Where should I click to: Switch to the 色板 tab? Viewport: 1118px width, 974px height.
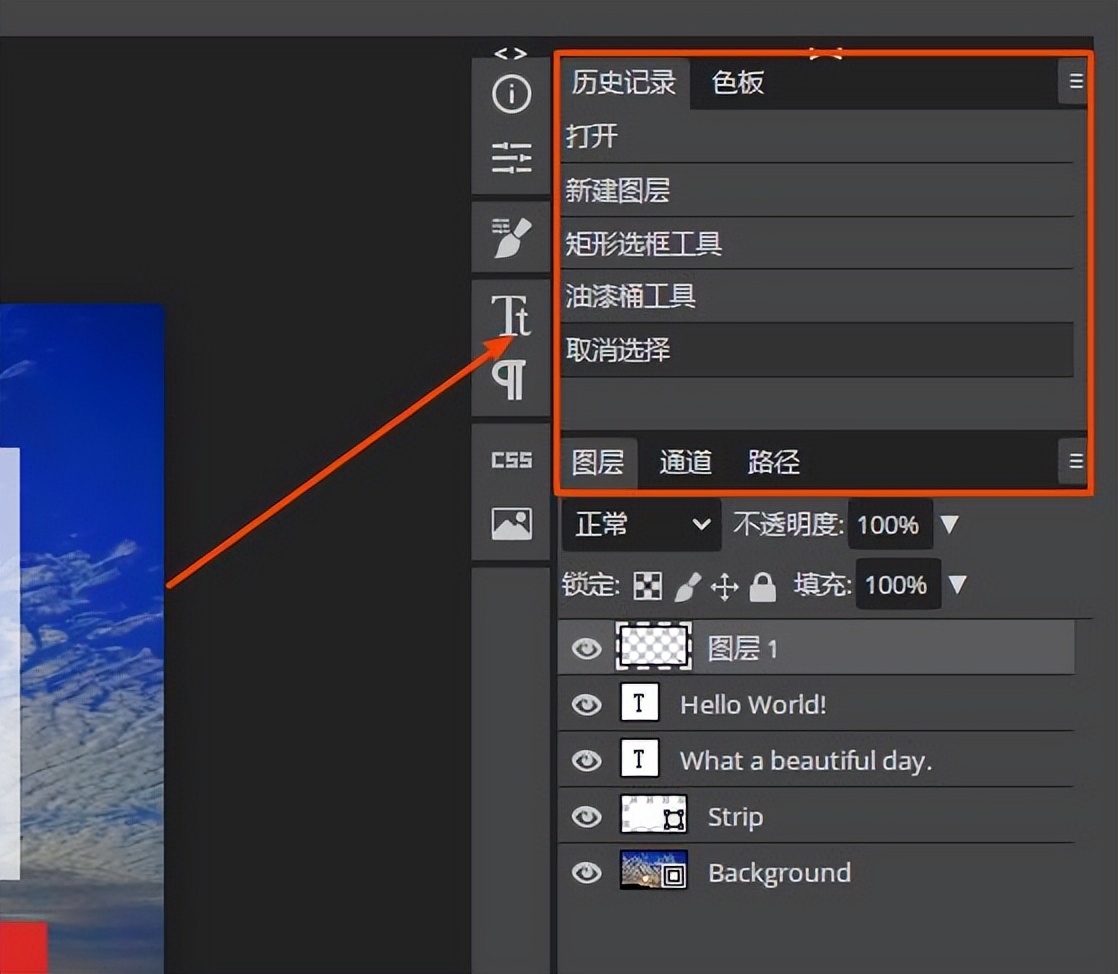737,83
